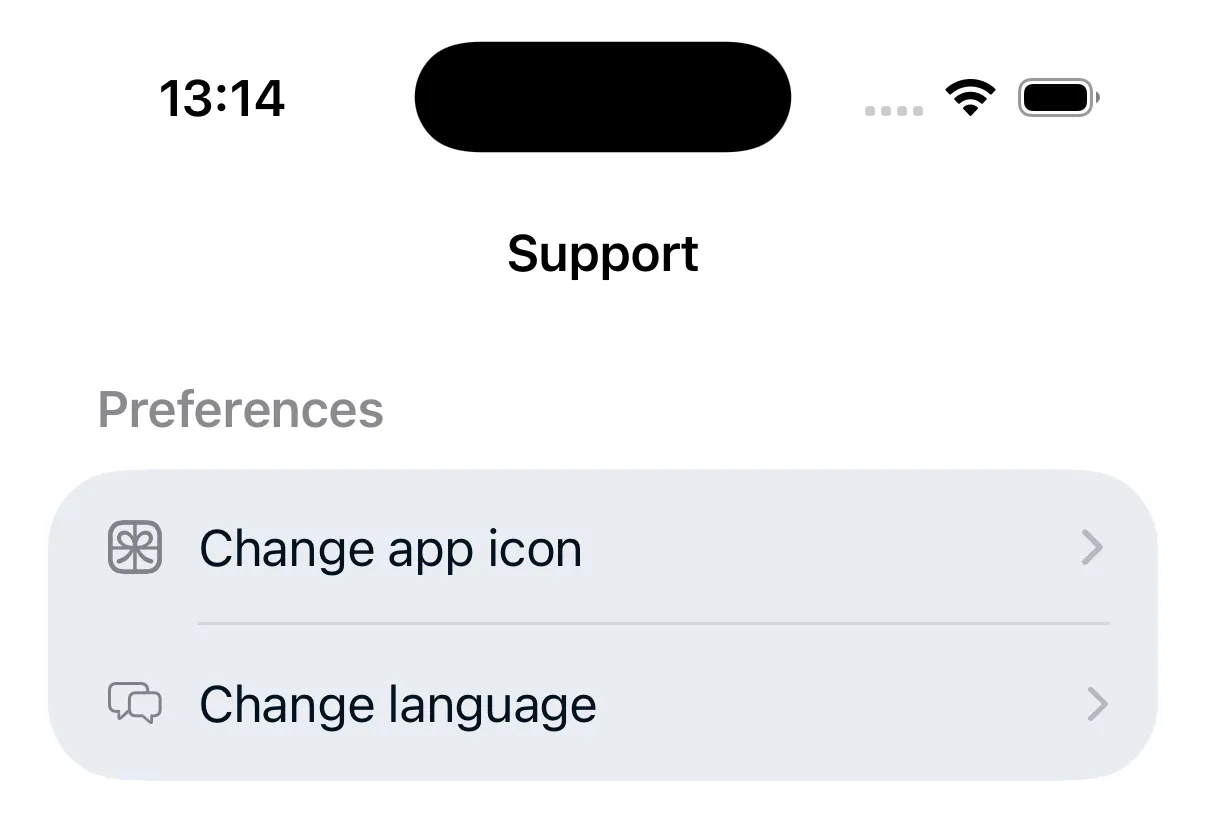Tap the Dynamic Island pill
The height and width of the screenshot is (834, 1206).
[603, 97]
